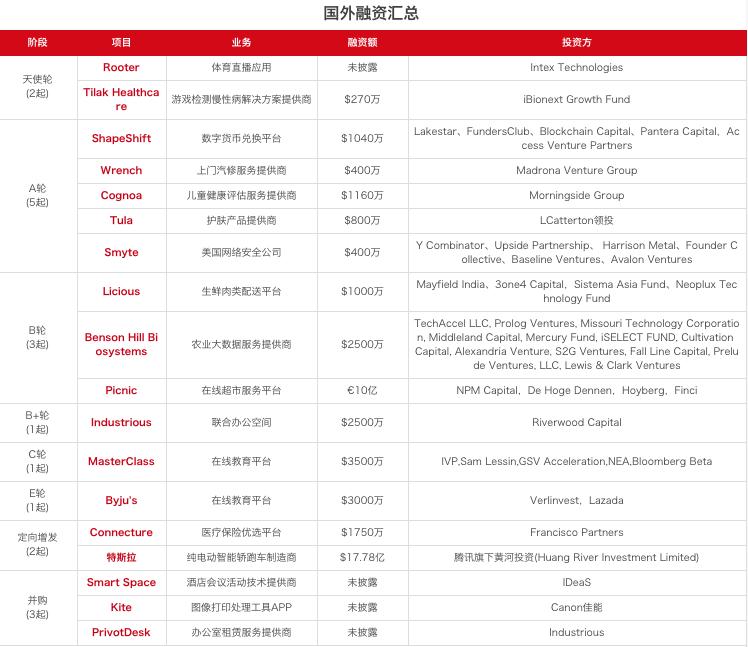Screen dimensions: 748x647
Task: Select the Rooter project name
Action: point(121,68)
